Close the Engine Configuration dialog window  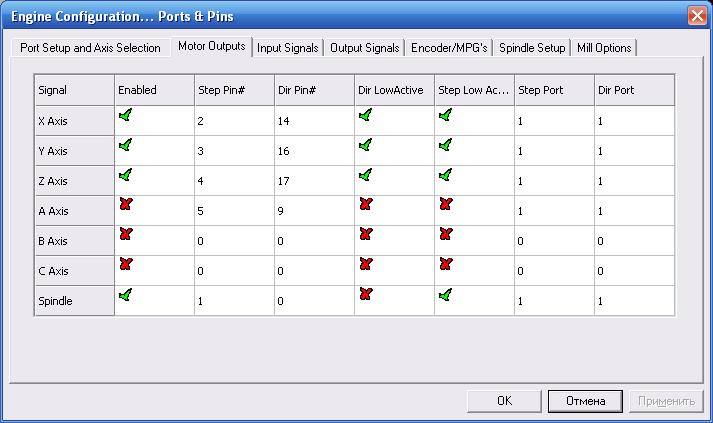click(x=697, y=16)
